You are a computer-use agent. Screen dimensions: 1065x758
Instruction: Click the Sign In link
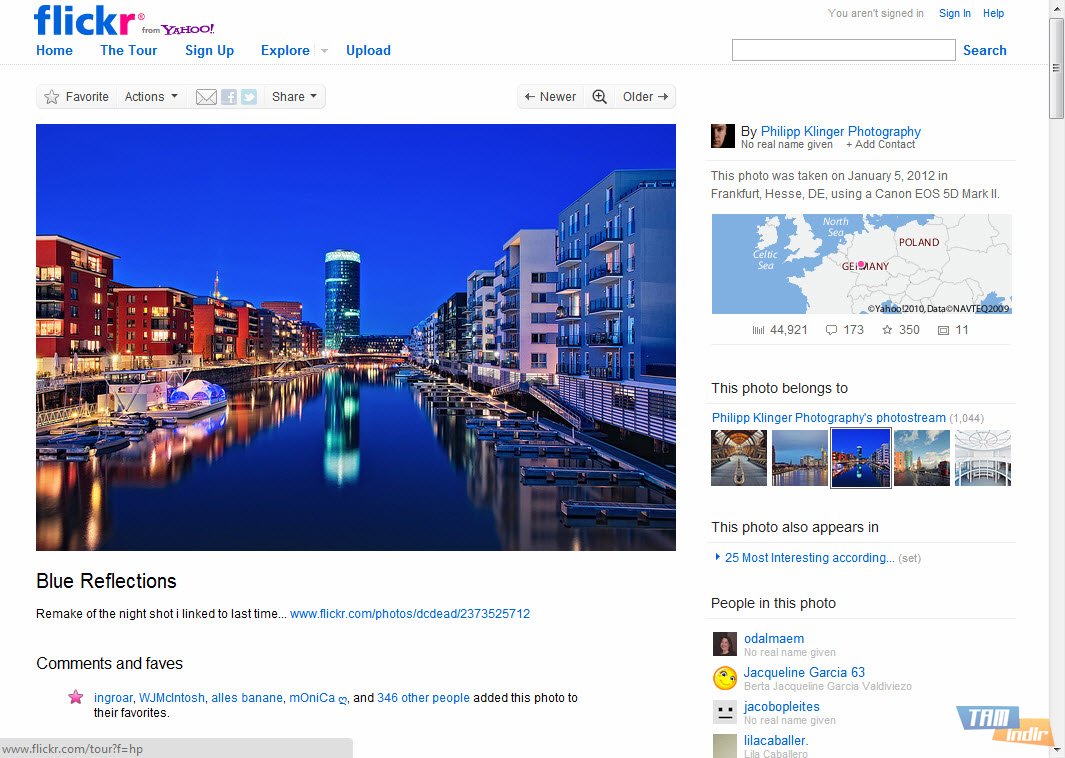pyautogui.click(x=954, y=13)
